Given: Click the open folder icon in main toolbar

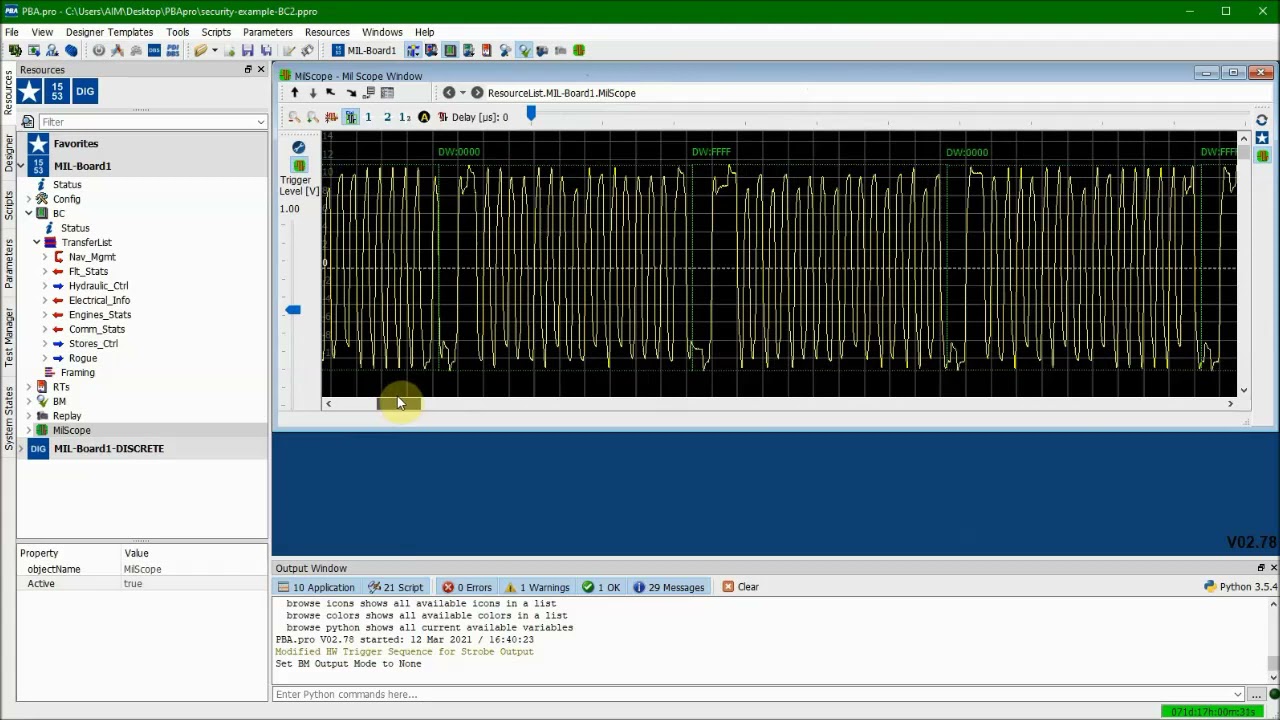Looking at the screenshot, I should pyautogui.click(x=201, y=50).
